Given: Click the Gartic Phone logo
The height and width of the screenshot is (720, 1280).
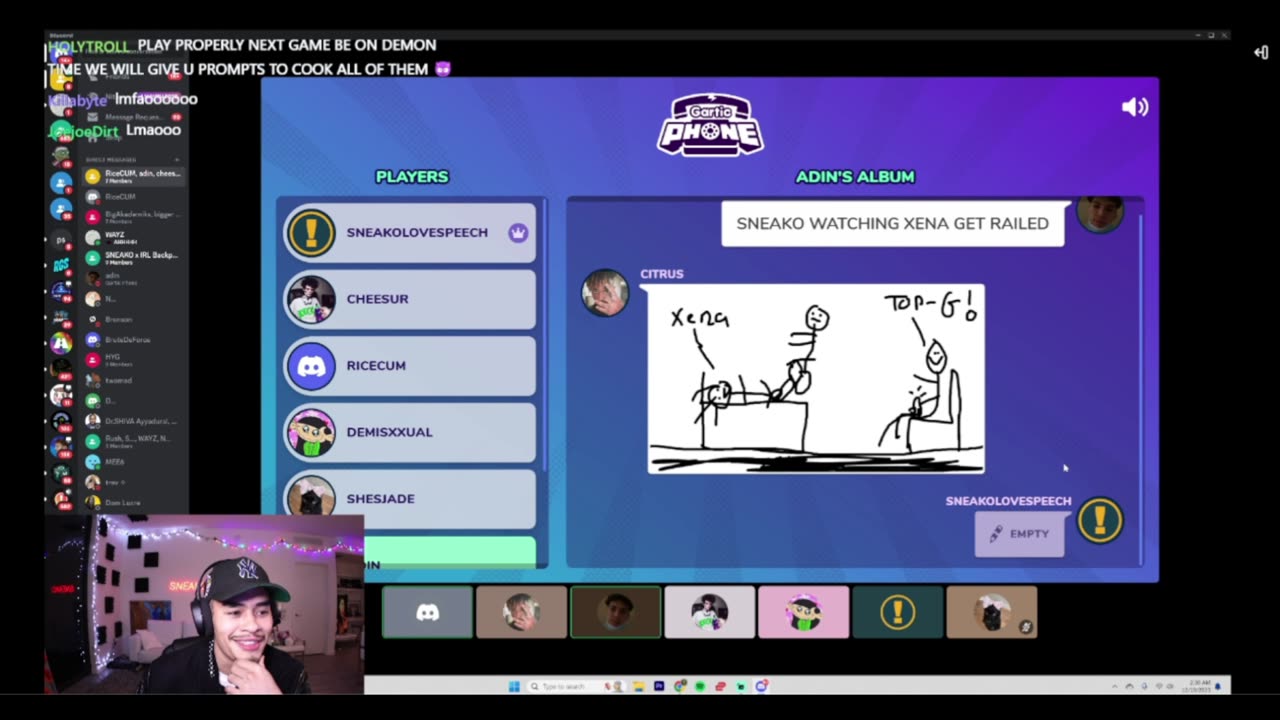Looking at the screenshot, I should [x=710, y=125].
